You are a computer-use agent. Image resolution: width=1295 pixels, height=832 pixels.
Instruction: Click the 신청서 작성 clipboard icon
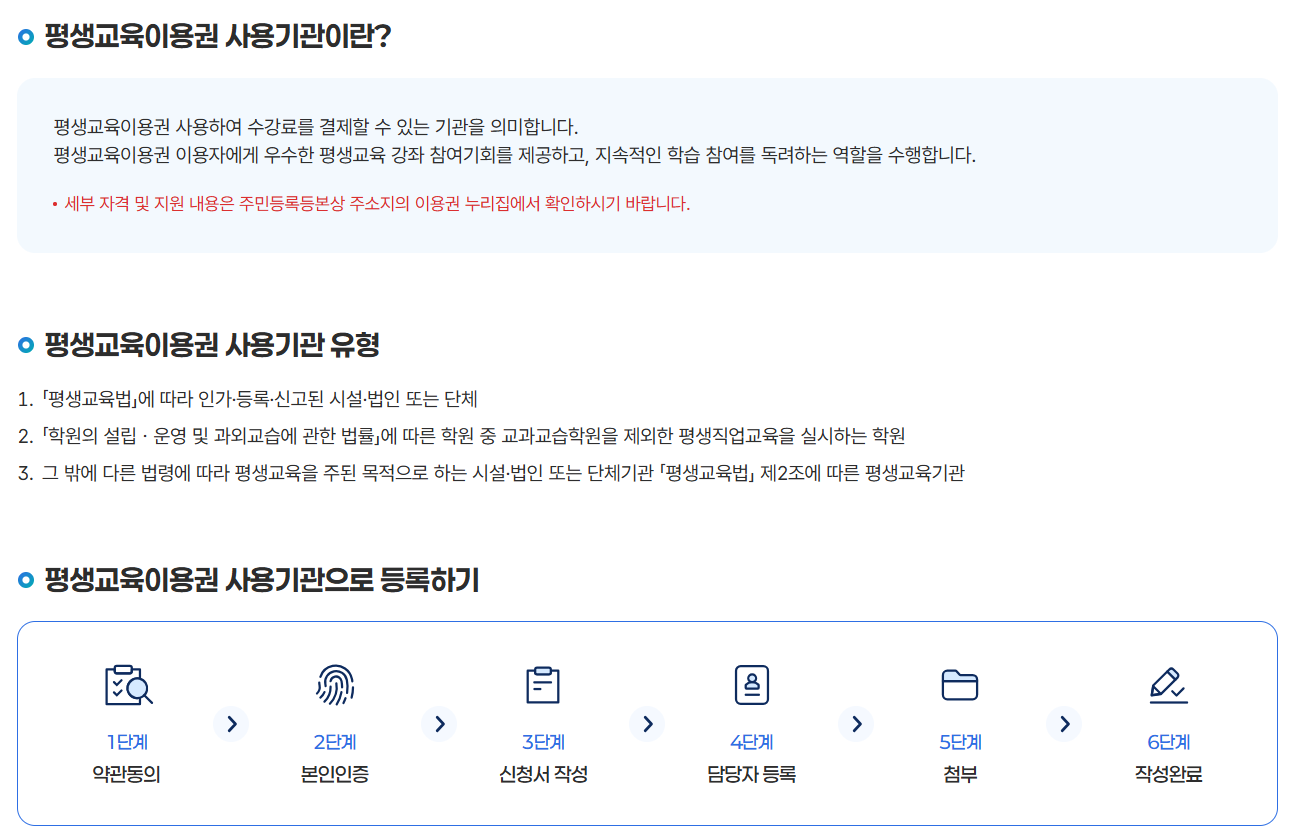coord(543,685)
